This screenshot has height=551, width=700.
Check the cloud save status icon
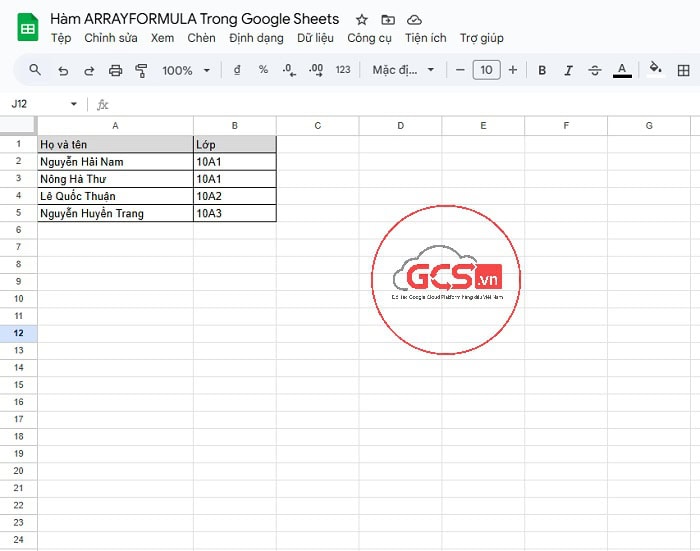tap(414, 20)
